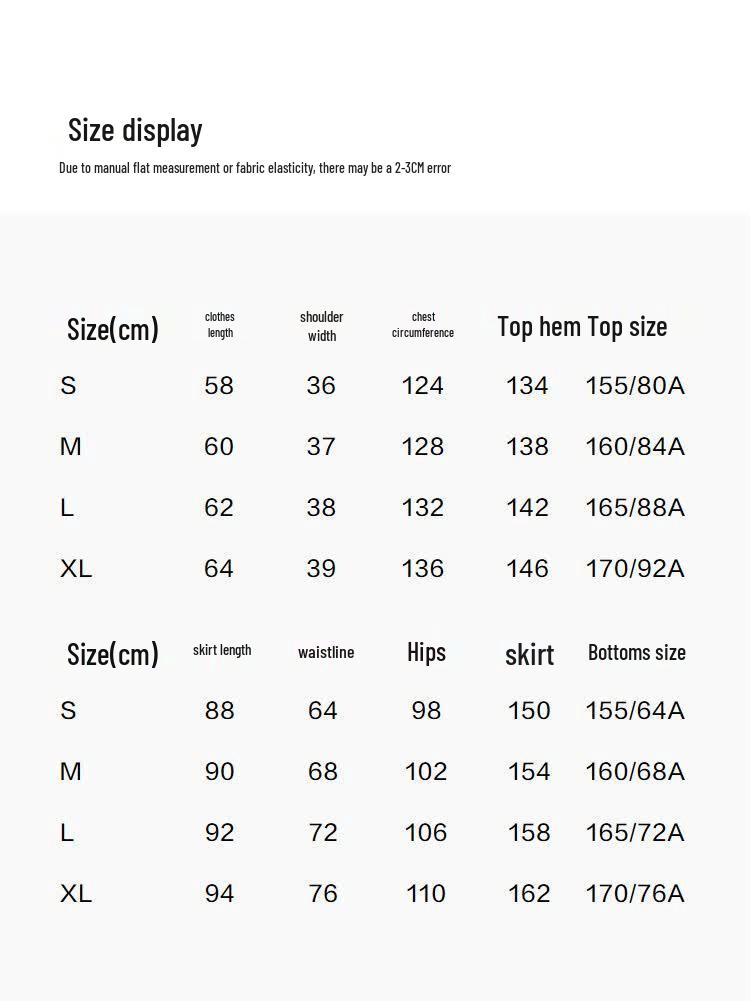Click top size value 170/92A
Viewport: 751px width, 1001px height.
pyautogui.click(x=635, y=569)
